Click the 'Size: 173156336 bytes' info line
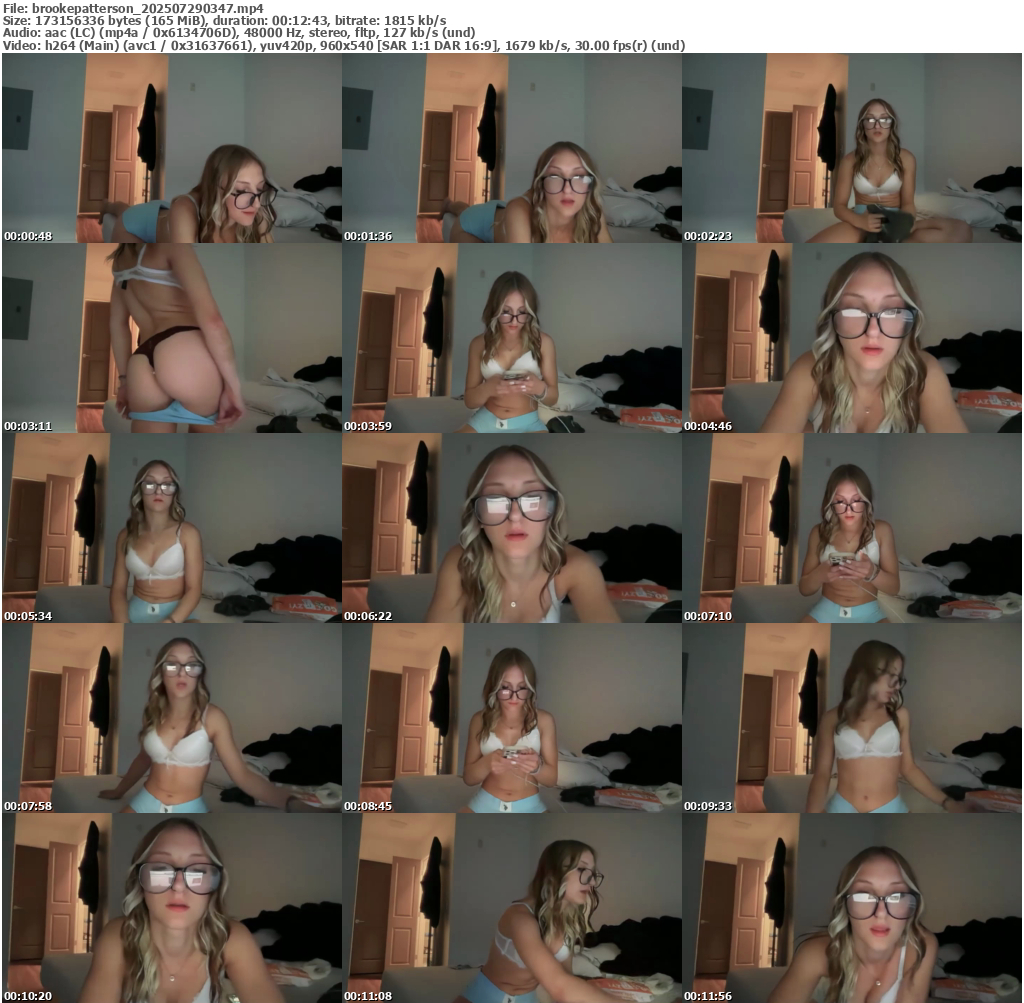This screenshot has height=1003, width=1024. click(x=225, y=20)
